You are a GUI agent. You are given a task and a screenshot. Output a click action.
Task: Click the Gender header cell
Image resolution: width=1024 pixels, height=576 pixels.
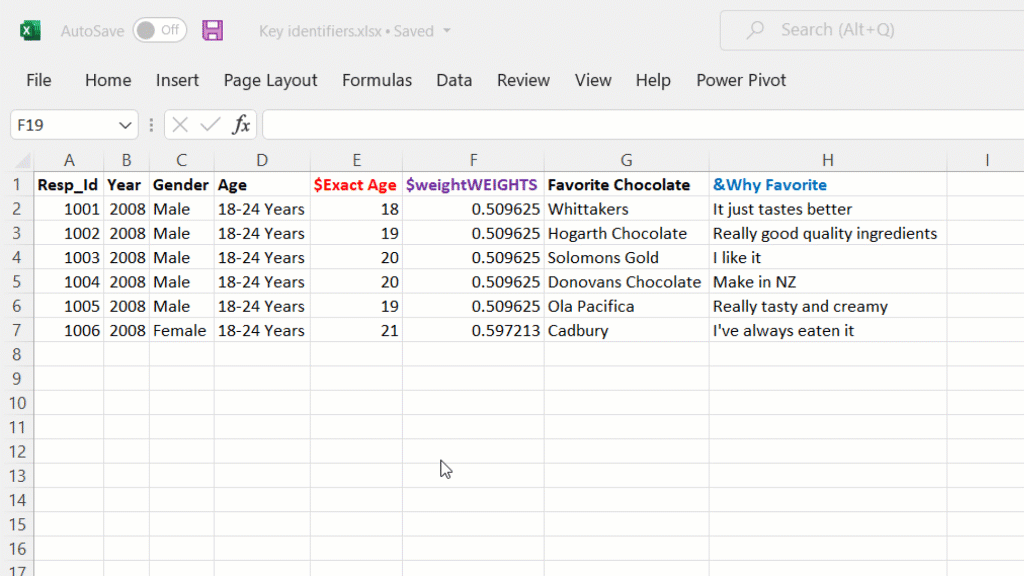point(182,185)
